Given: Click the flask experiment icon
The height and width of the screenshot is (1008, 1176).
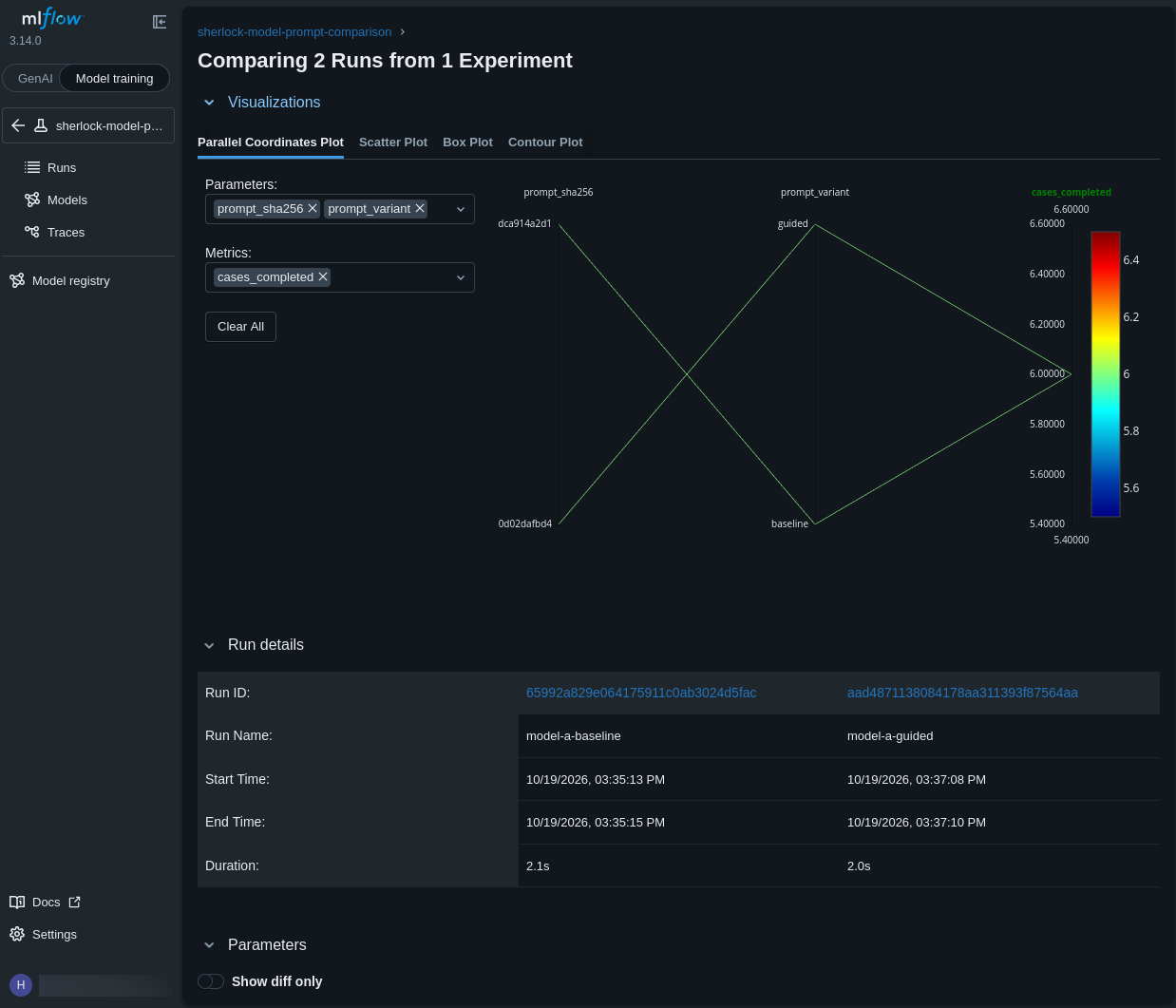Looking at the screenshot, I should tap(41, 125).
